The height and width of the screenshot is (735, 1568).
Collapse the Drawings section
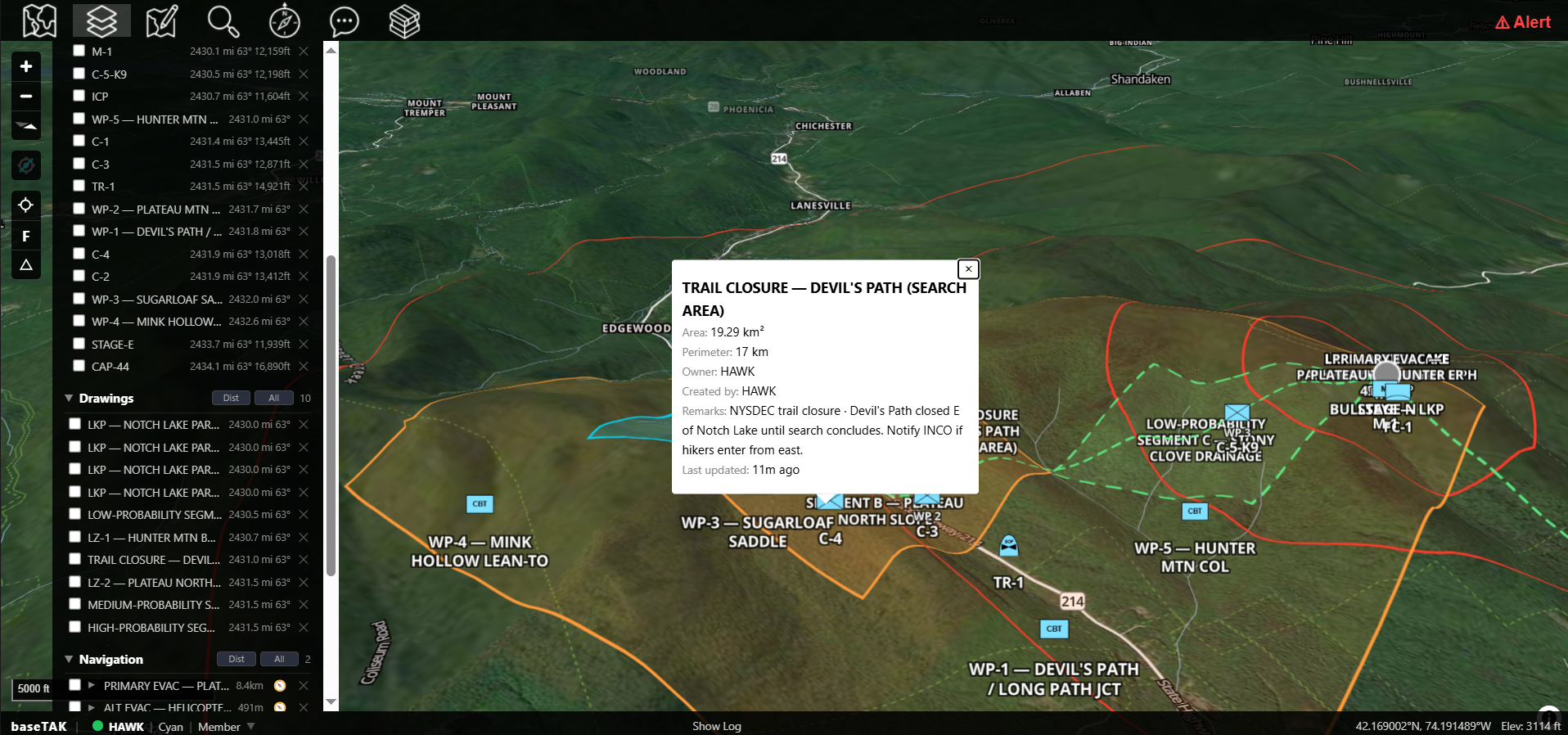click(x=69, y=399)
